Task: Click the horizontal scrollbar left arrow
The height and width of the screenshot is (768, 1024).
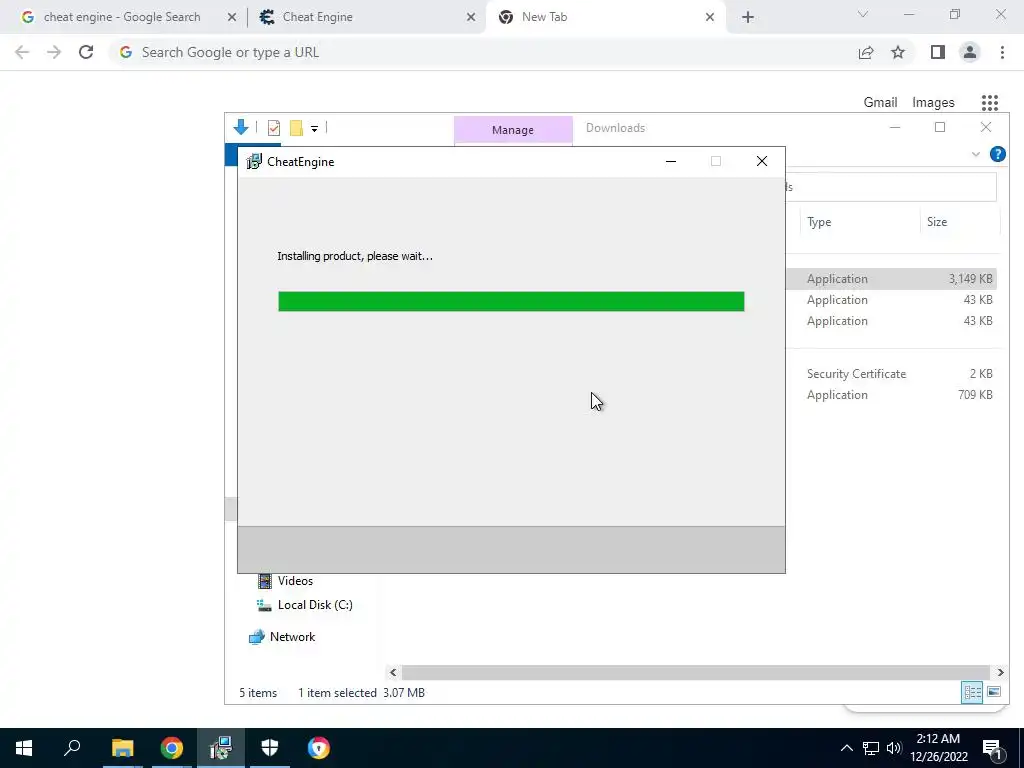Action: coord(393,672)
